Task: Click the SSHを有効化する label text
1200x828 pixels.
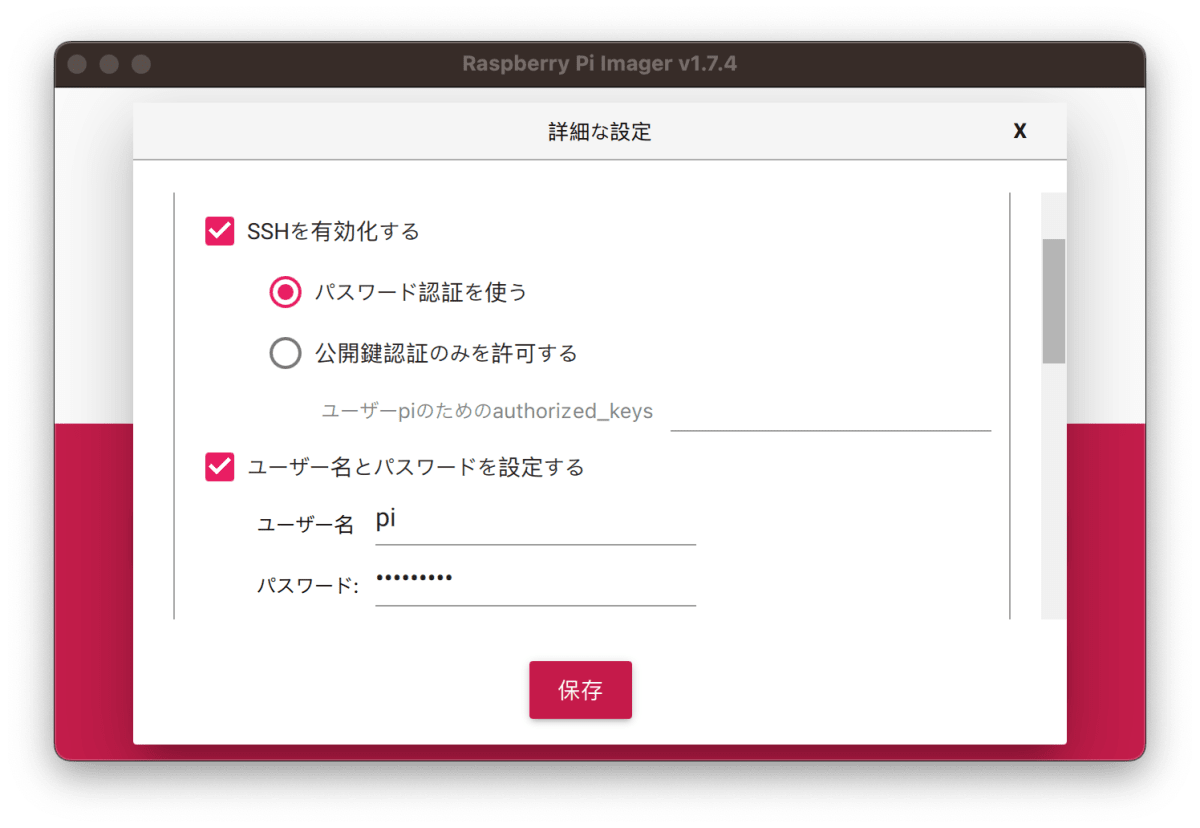Action: point(333,232)
